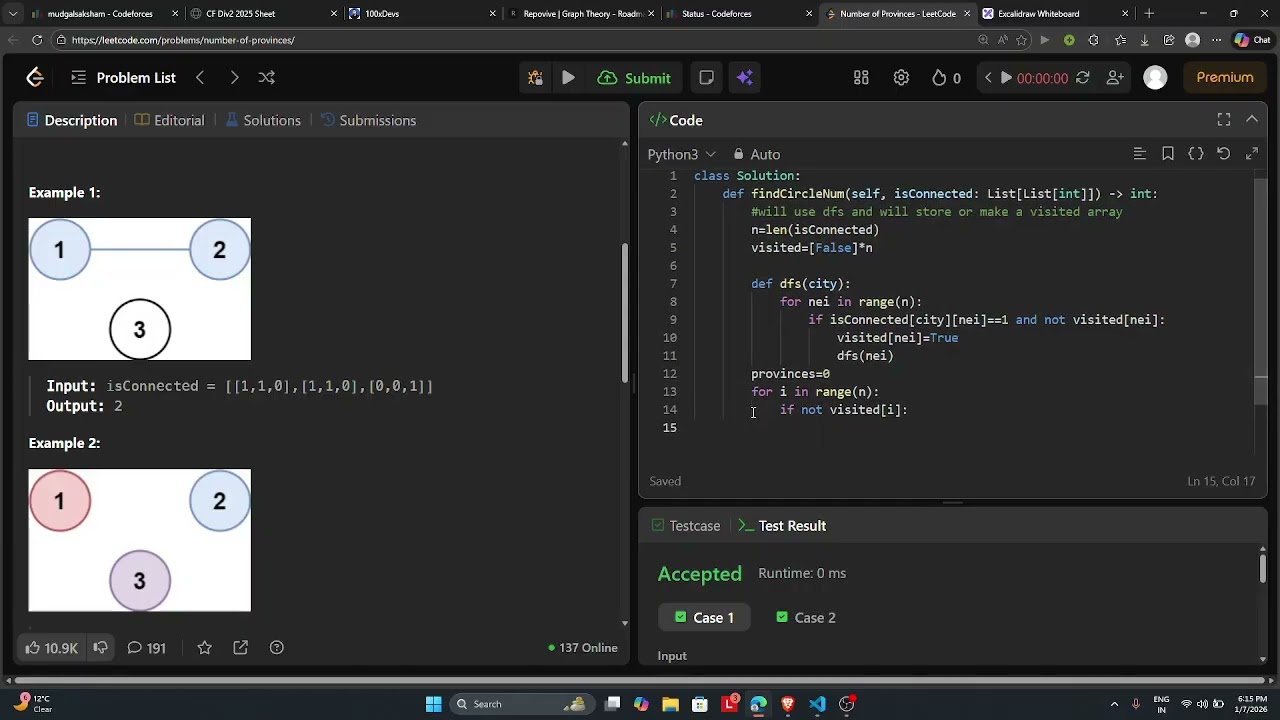Bookmark the code with bookmark icon
1280x720 pixels.
point(1168,153)
